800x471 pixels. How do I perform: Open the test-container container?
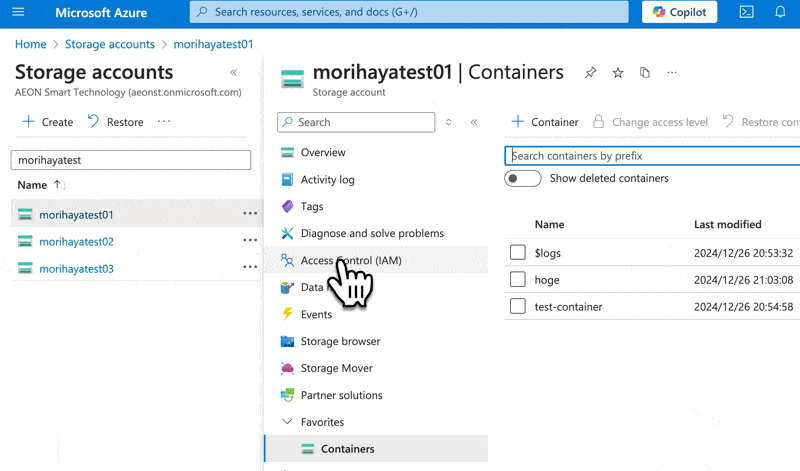[568, 307]
